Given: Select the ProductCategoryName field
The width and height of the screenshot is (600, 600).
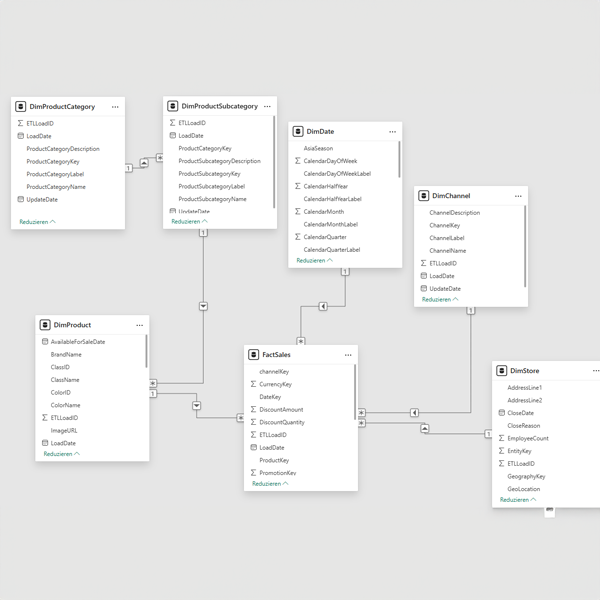Looking at the screenshot, I should click(x=56, y=187).
